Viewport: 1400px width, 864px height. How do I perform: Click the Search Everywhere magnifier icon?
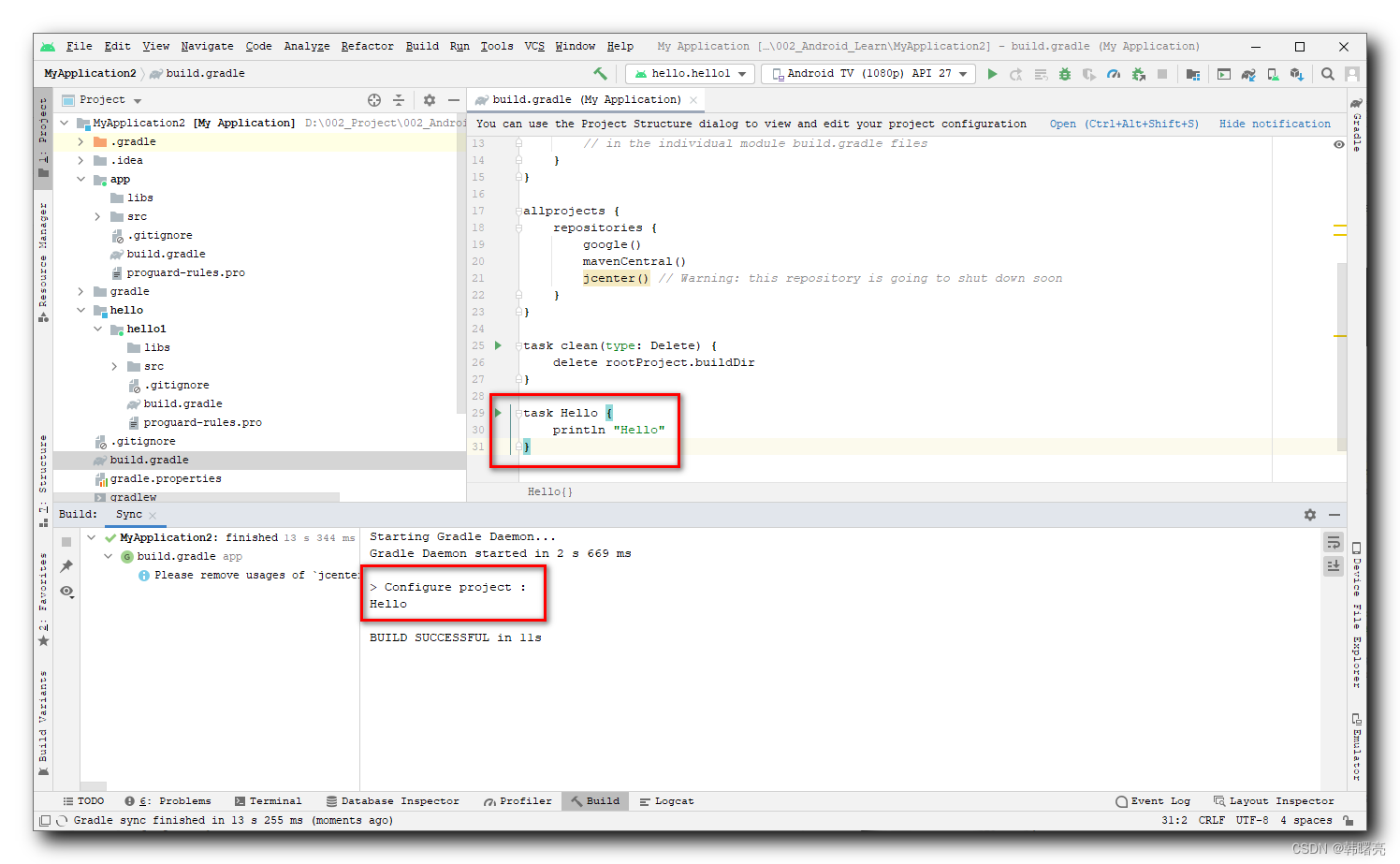click(1328, 74)
